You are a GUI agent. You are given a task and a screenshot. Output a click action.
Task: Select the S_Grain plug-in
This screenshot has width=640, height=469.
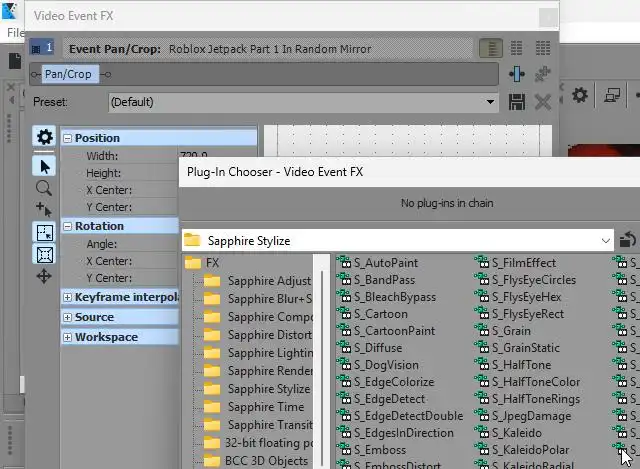(503, 331)
